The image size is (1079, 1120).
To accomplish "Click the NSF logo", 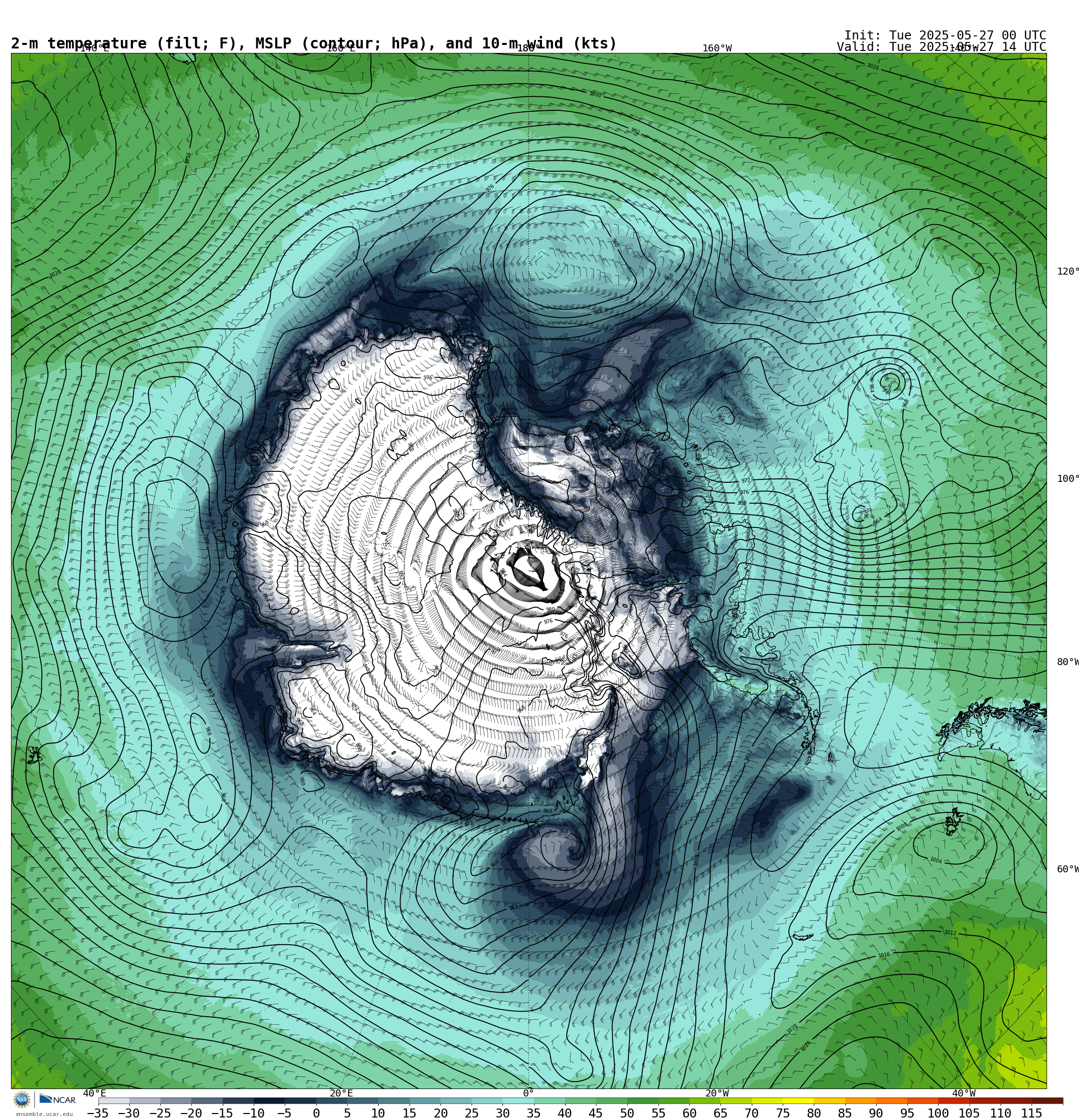I will 21,1100.
